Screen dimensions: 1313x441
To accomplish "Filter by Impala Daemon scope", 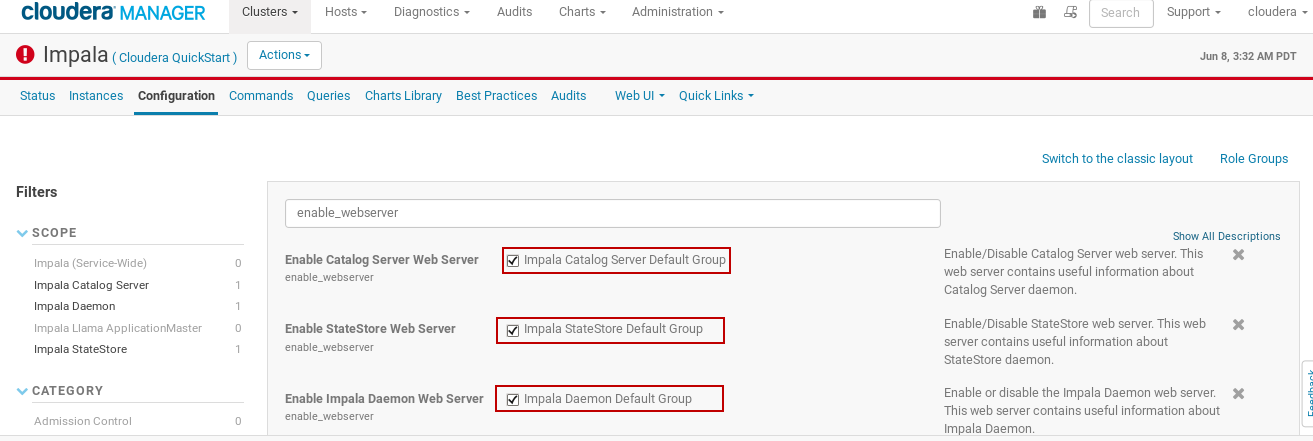I will tap(74, 306).
